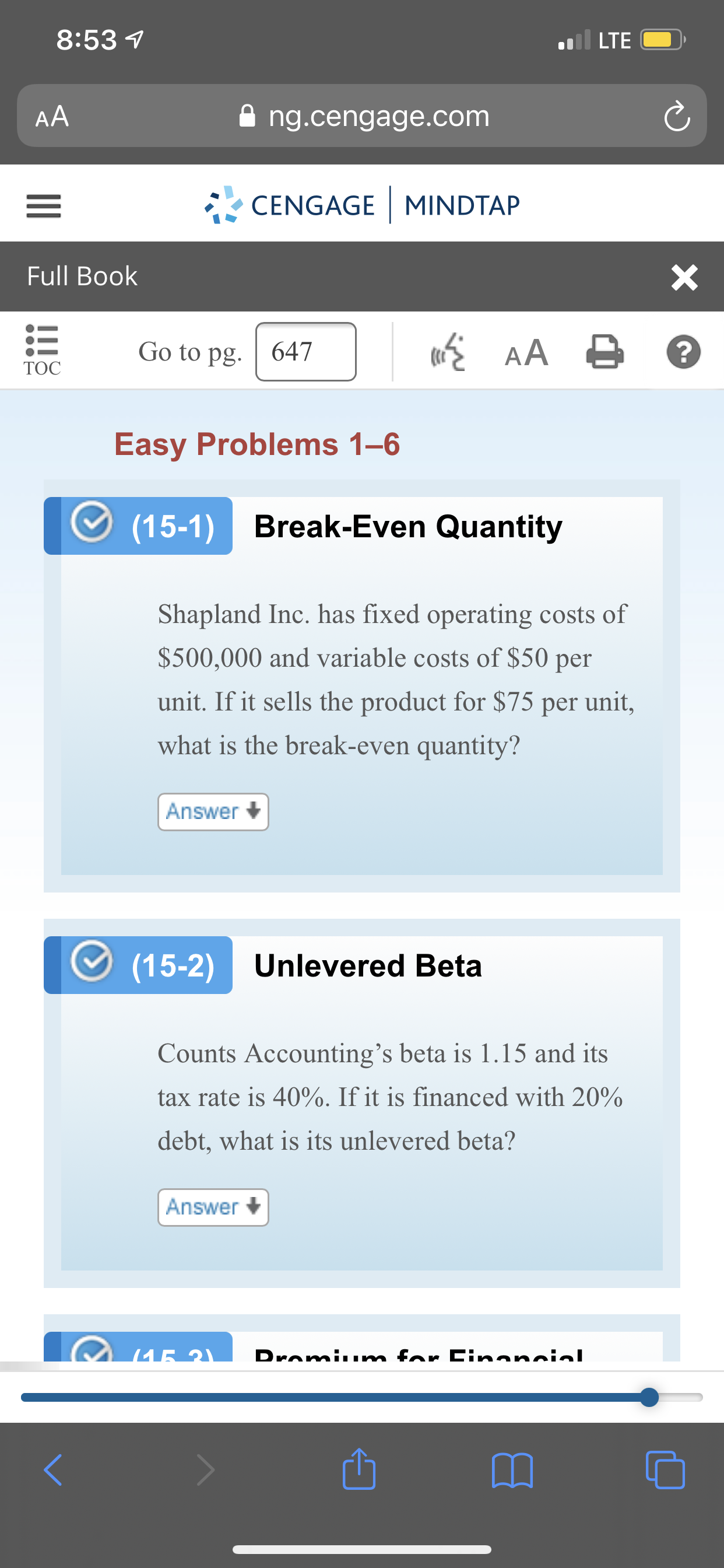This screenshot has width=724, height=1568.
Task: Toggle the checkmark for problem 15-1
Action: coord(92,521)
